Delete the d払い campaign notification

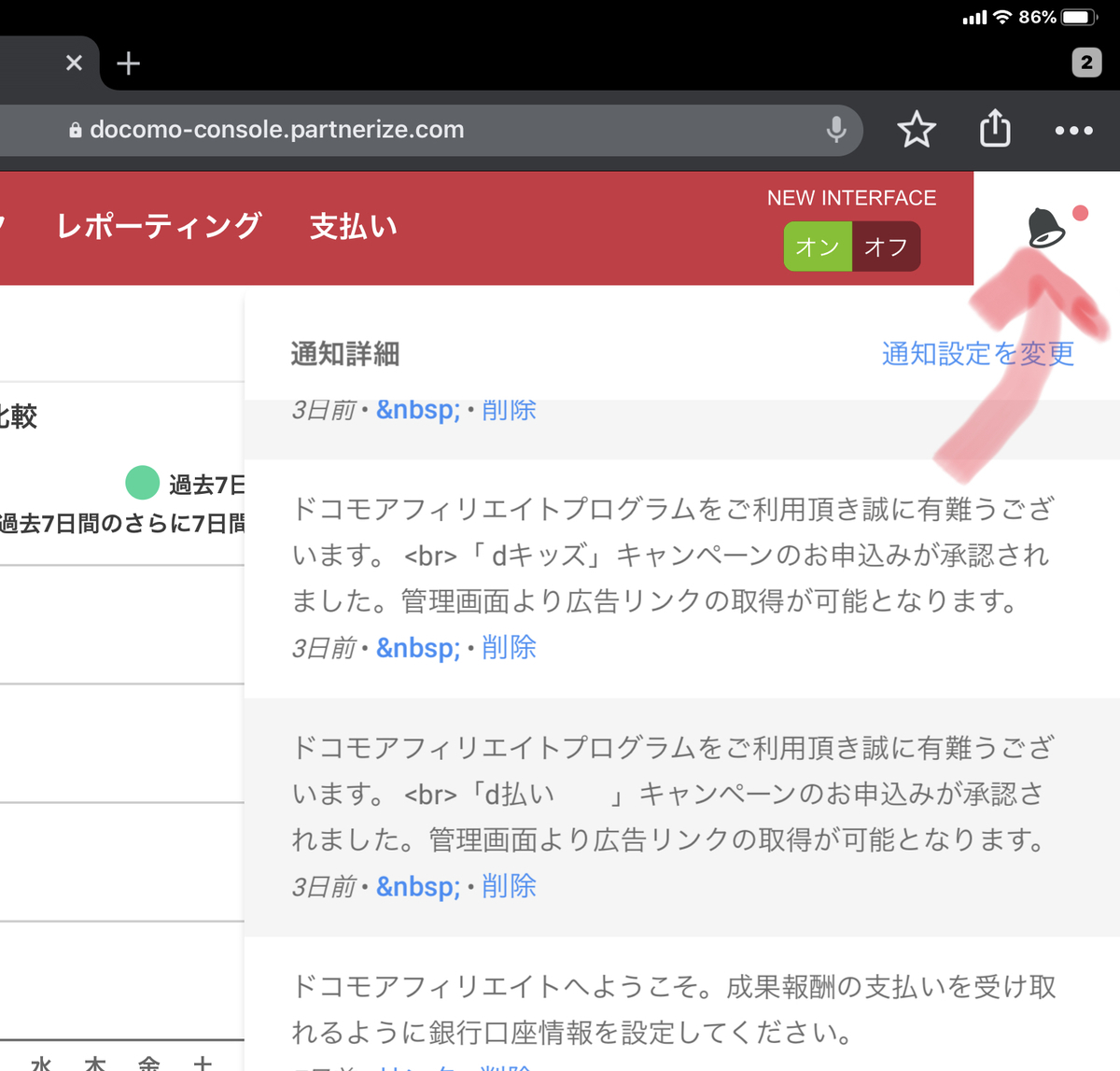[x=509, y=886]
